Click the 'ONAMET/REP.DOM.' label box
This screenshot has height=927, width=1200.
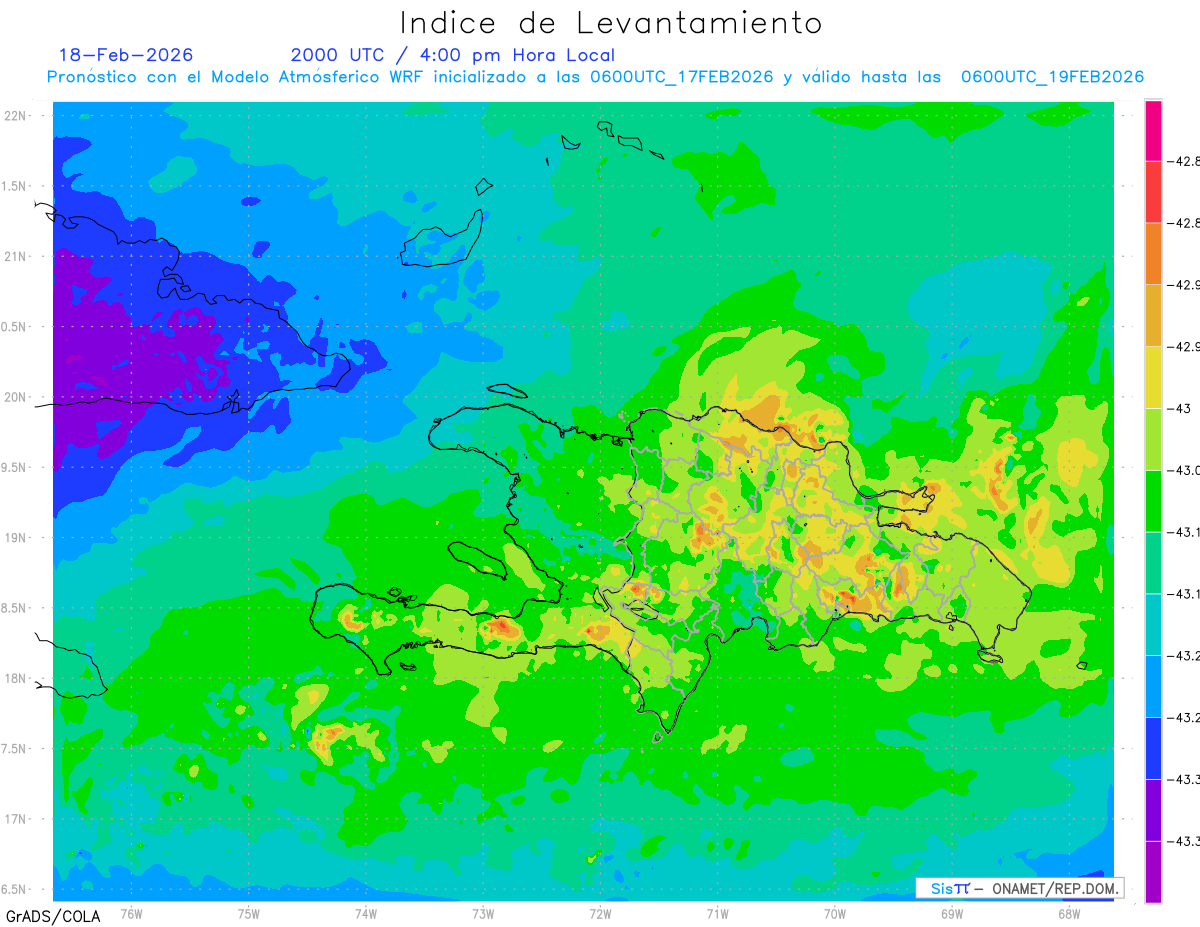click(1020, 888)
